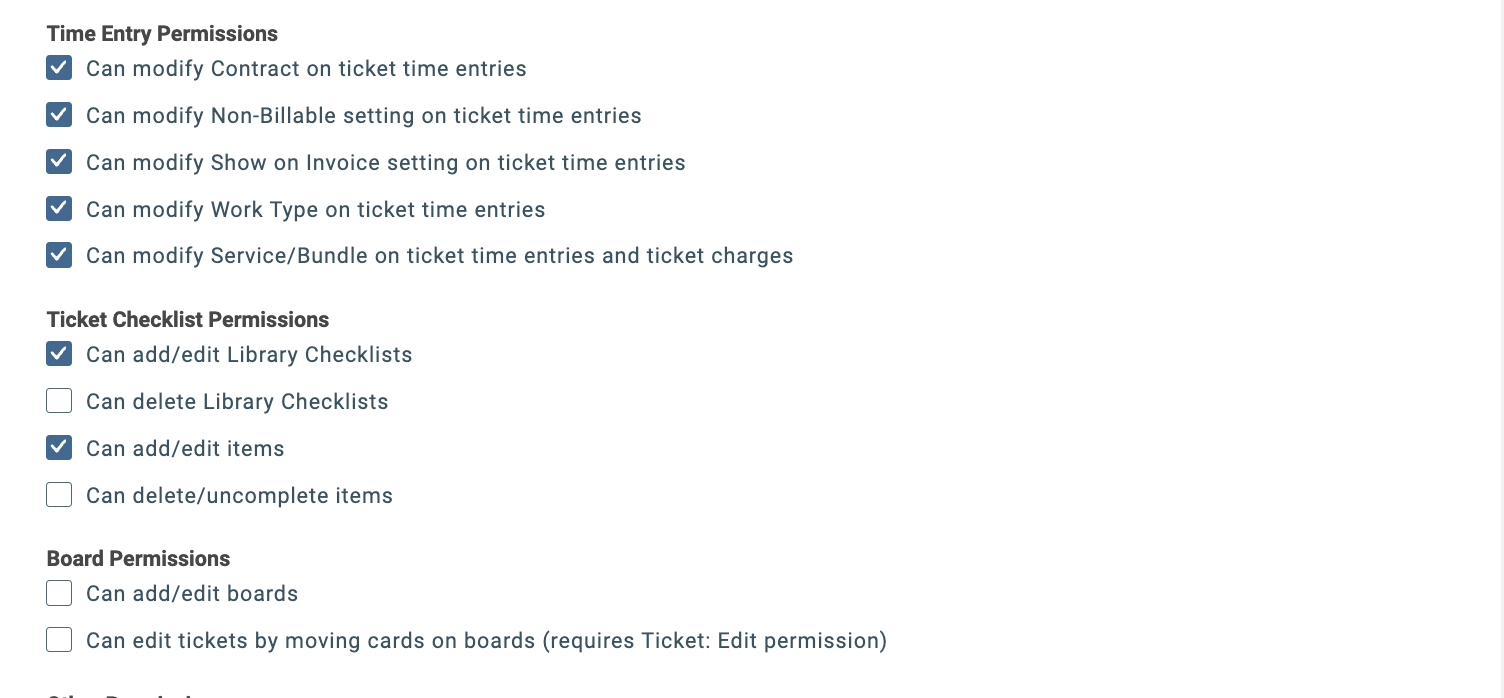Click the 'Ticket Checklist Permissions' section heading
Viewport: 1504px width, 698px height.
[x=187, y=319]
